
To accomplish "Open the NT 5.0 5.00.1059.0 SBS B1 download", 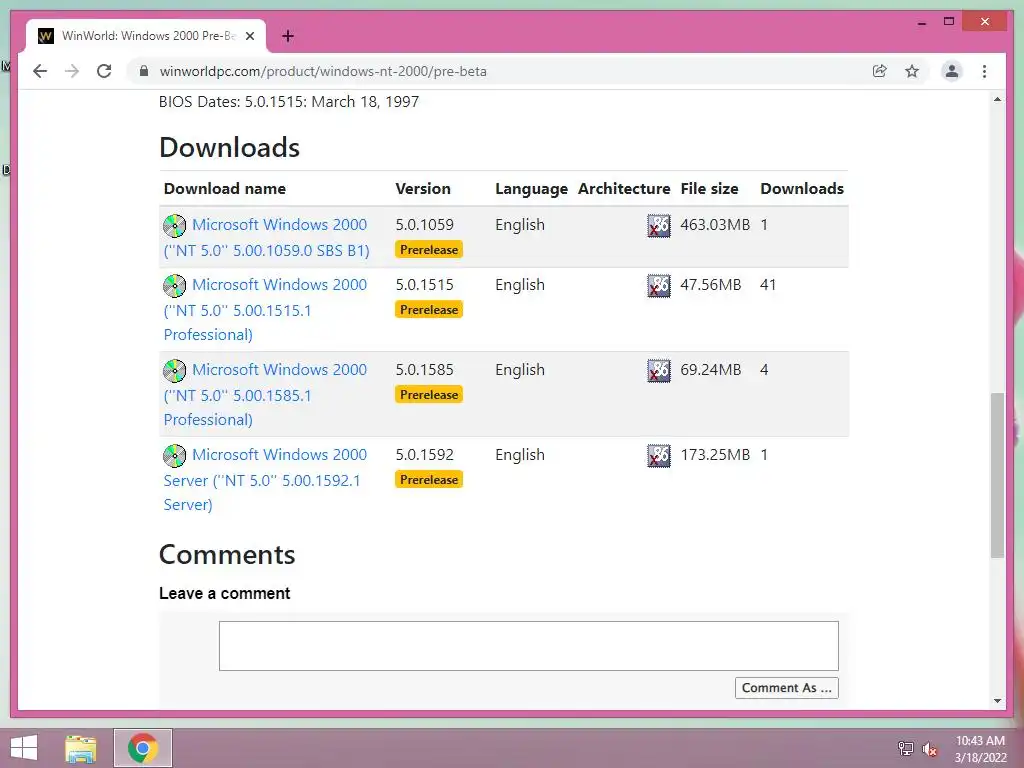I will click(x=266, y=237).
